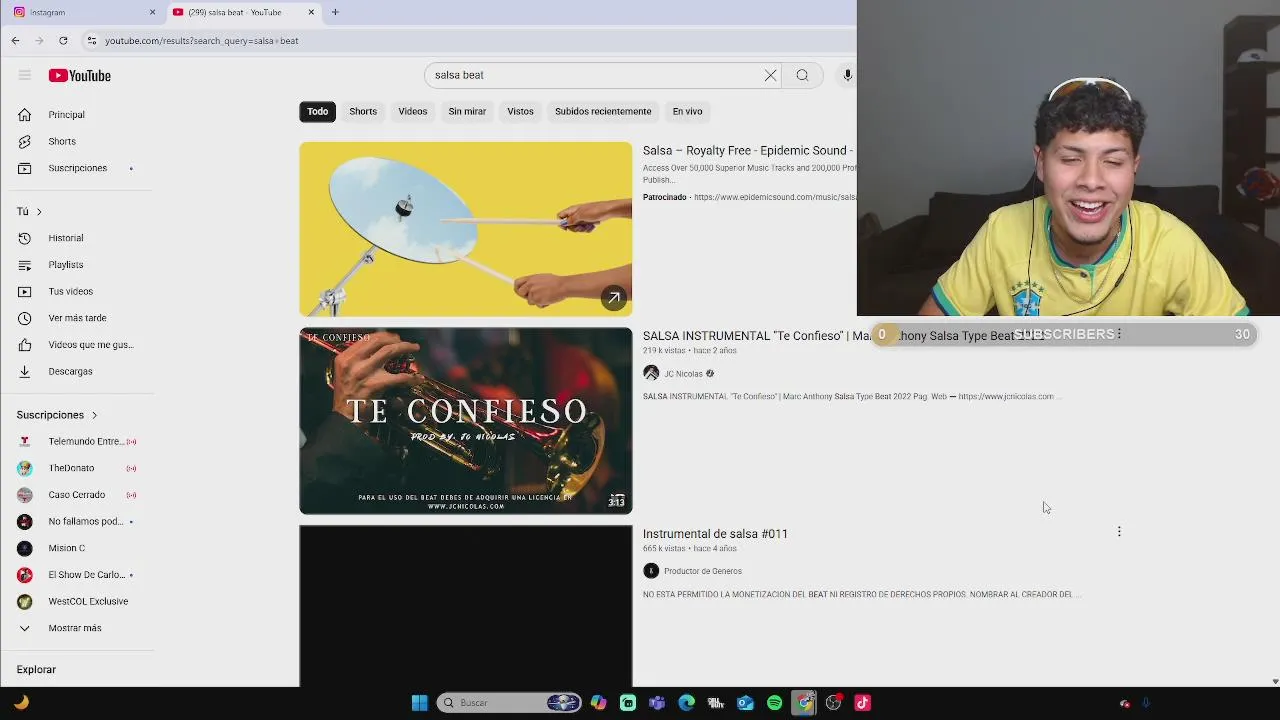Image resolution: width=1280 pixels, height=720 pixels.
Task: Open Outlook from the taskbar
Action: coord(746,703)
